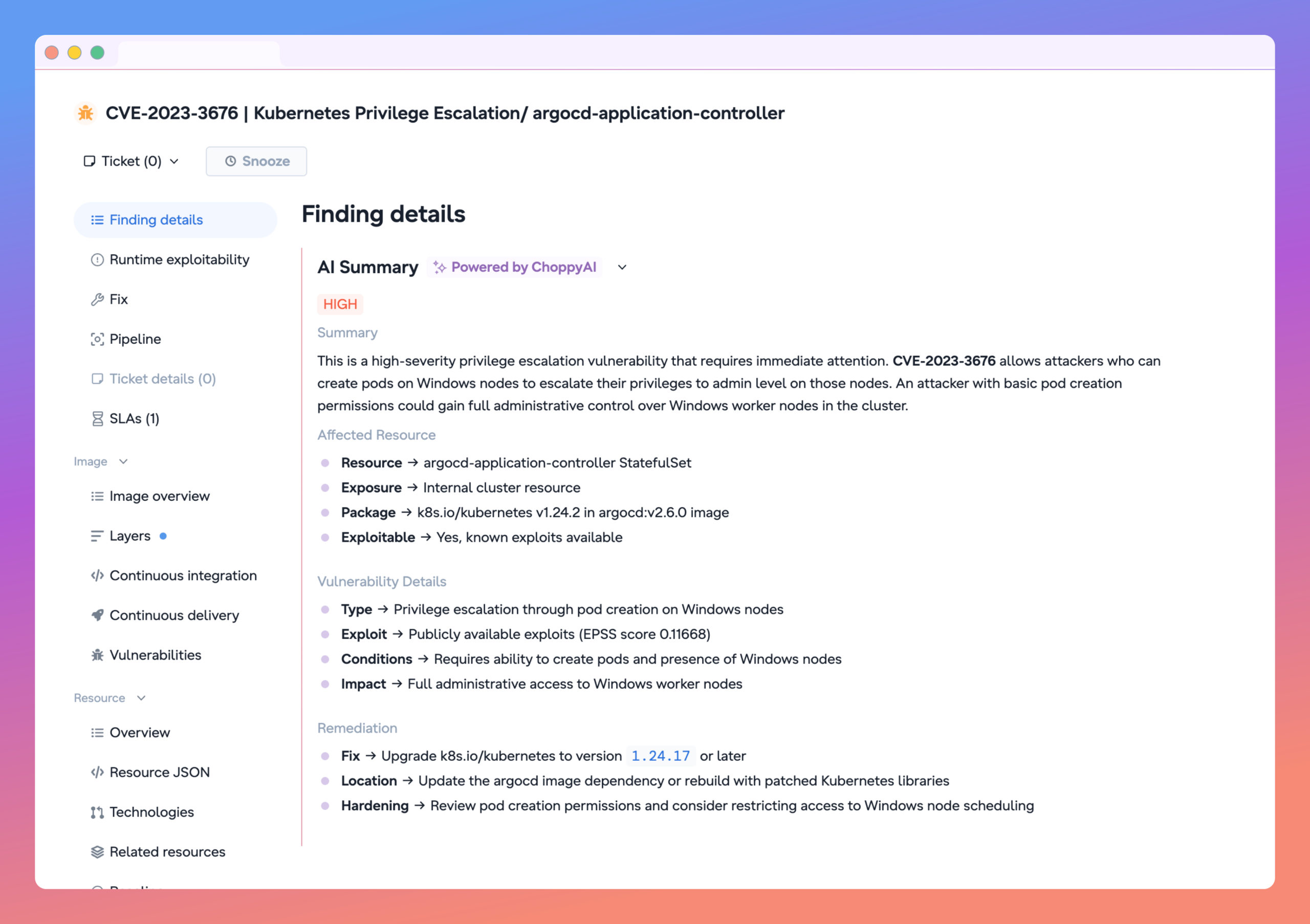Select the Finding details menu item
The image size is (1310, 924).
point(175,220)
